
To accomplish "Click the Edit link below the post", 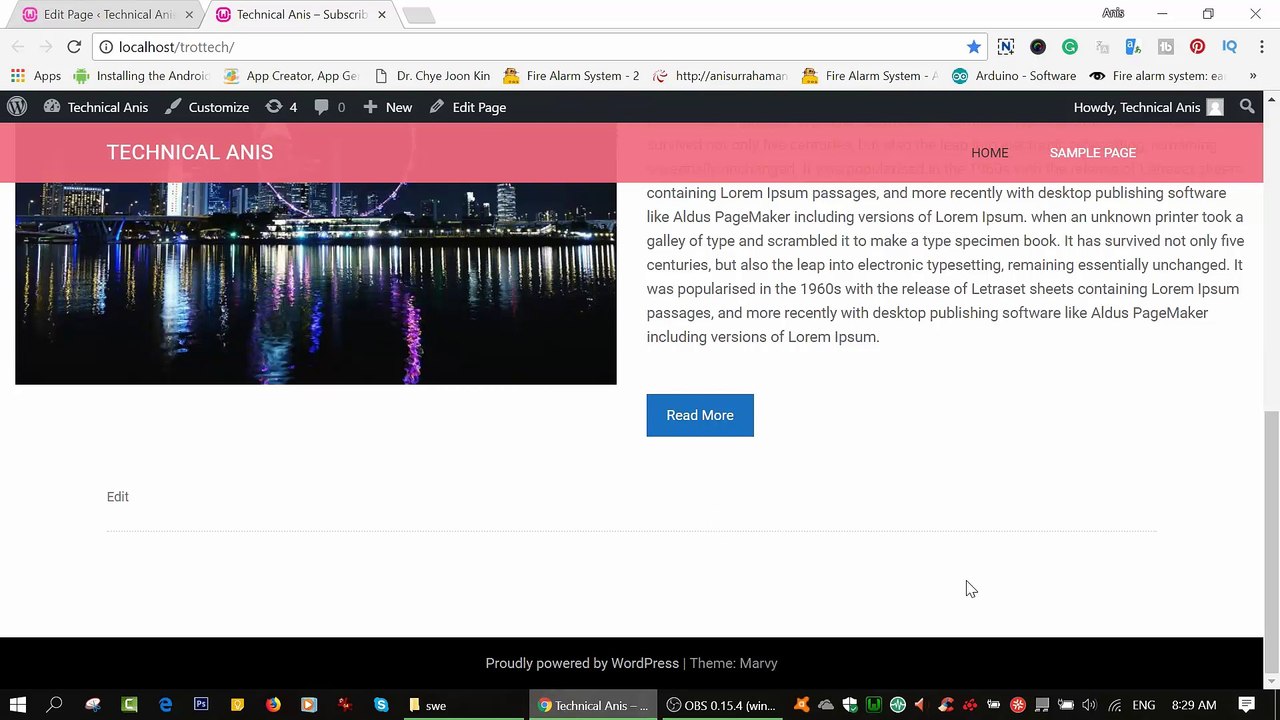I will point(118,496).
